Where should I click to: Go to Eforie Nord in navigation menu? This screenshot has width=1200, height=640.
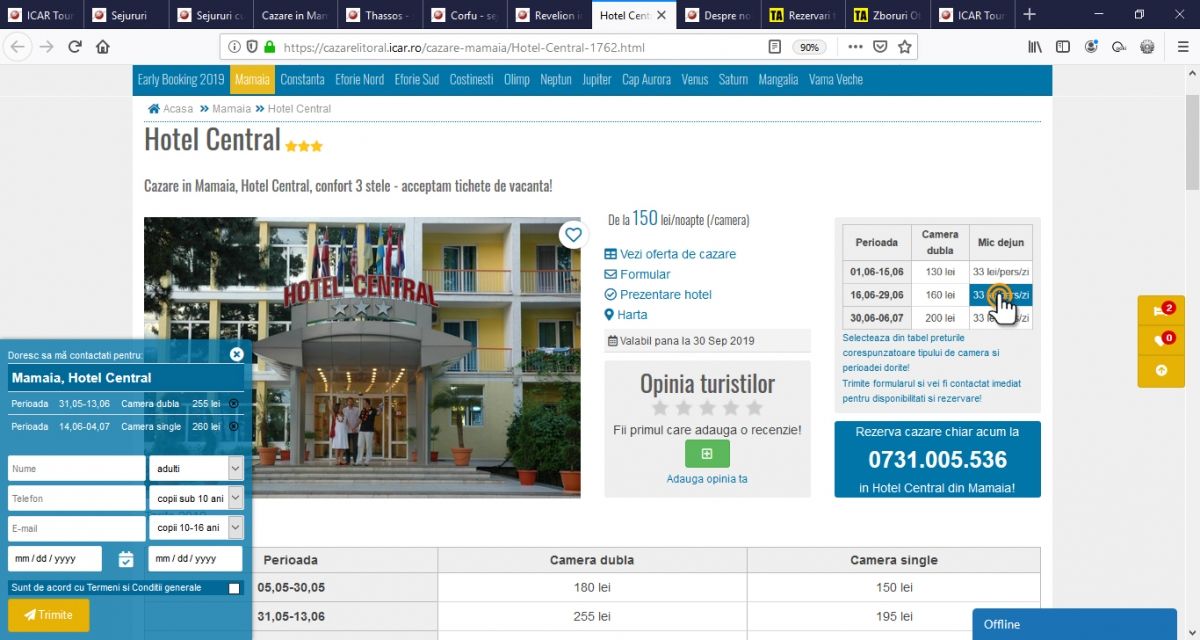(360, 80)
